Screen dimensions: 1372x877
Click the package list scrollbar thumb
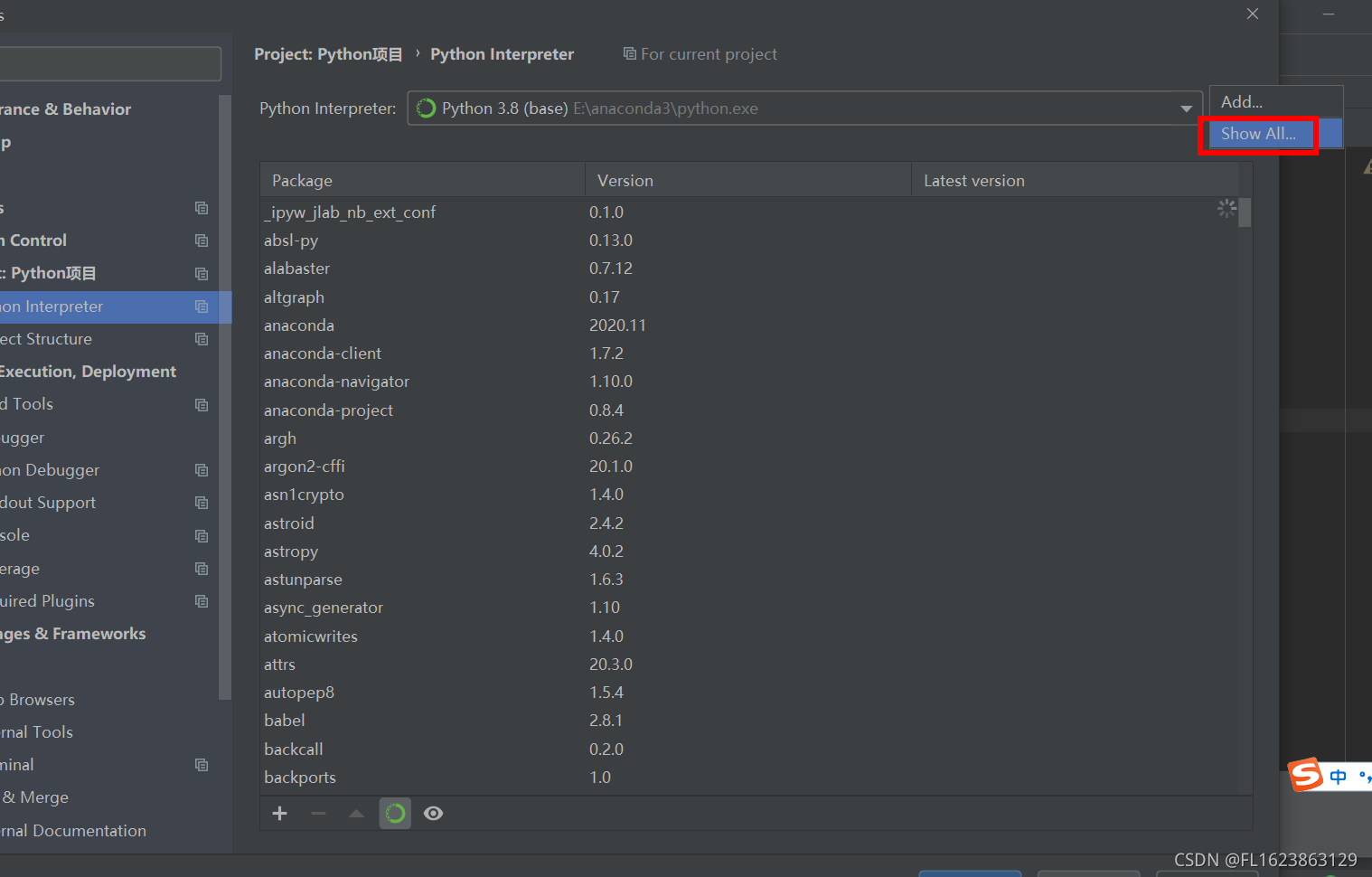pos(1245,212)
